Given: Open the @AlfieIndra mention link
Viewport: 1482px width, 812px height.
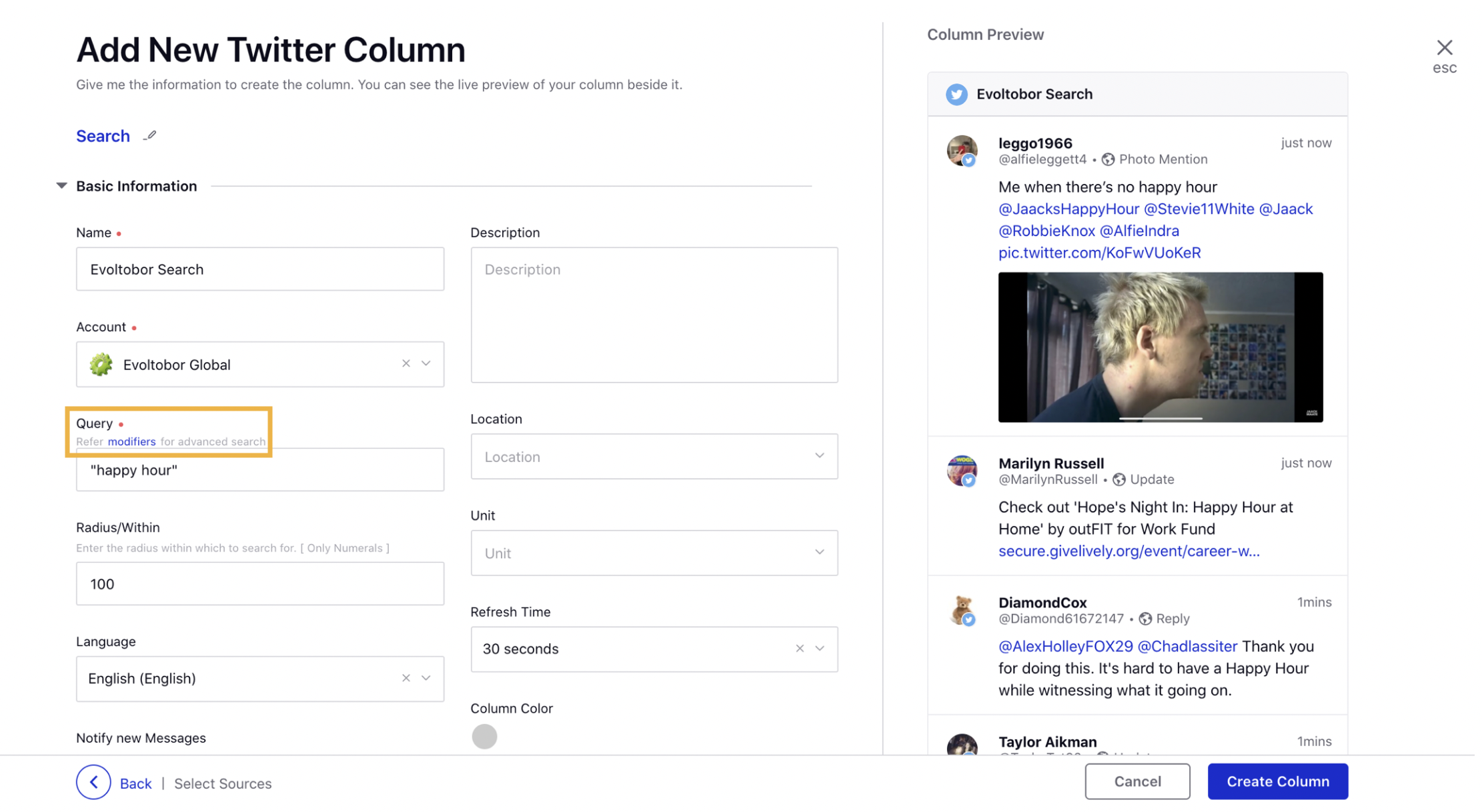Looking at the screenshot, I should pyautogui.click(x=1139, y=231).
